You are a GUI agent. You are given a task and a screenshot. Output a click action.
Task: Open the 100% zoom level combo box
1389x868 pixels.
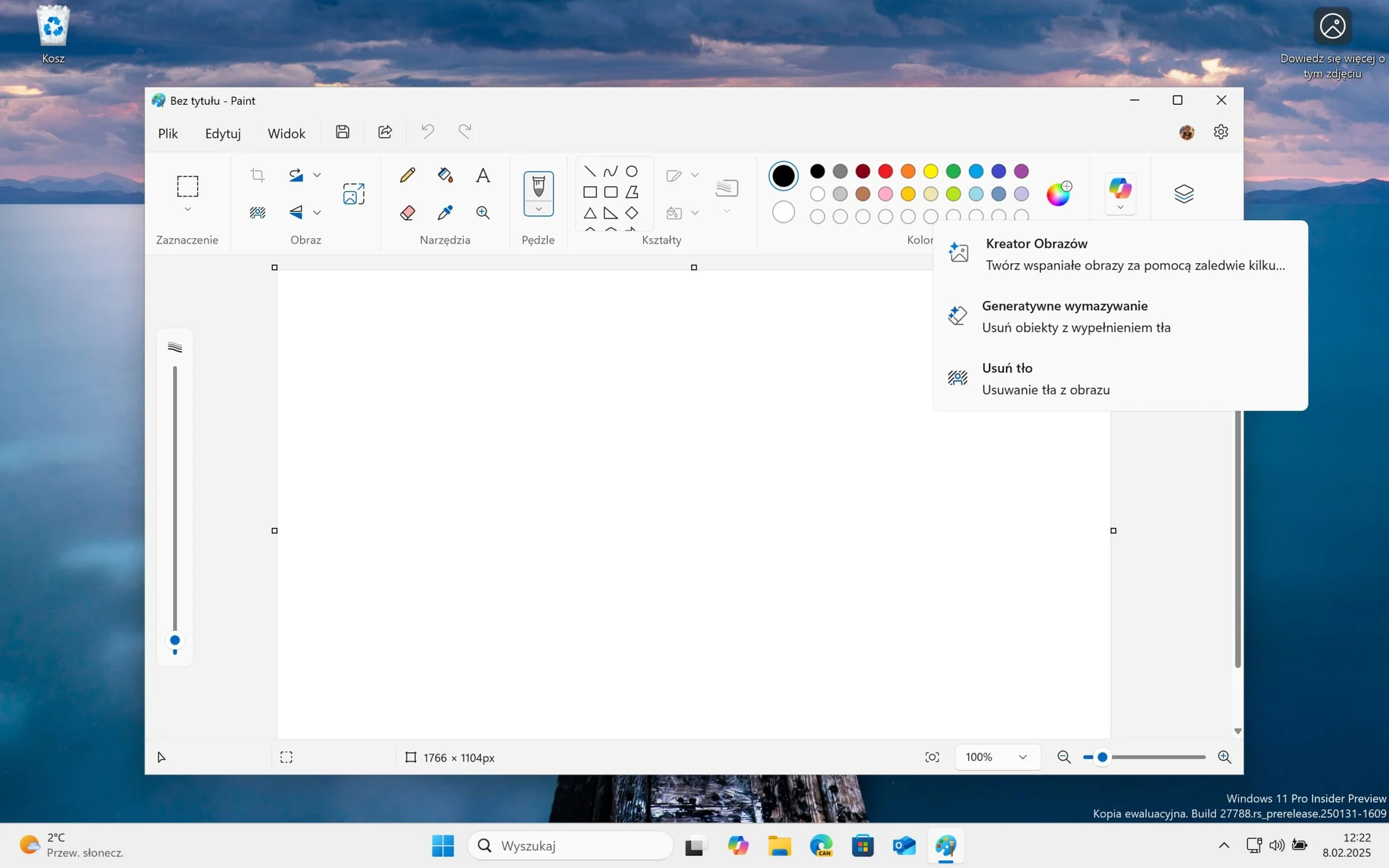(x=997, y=757)
